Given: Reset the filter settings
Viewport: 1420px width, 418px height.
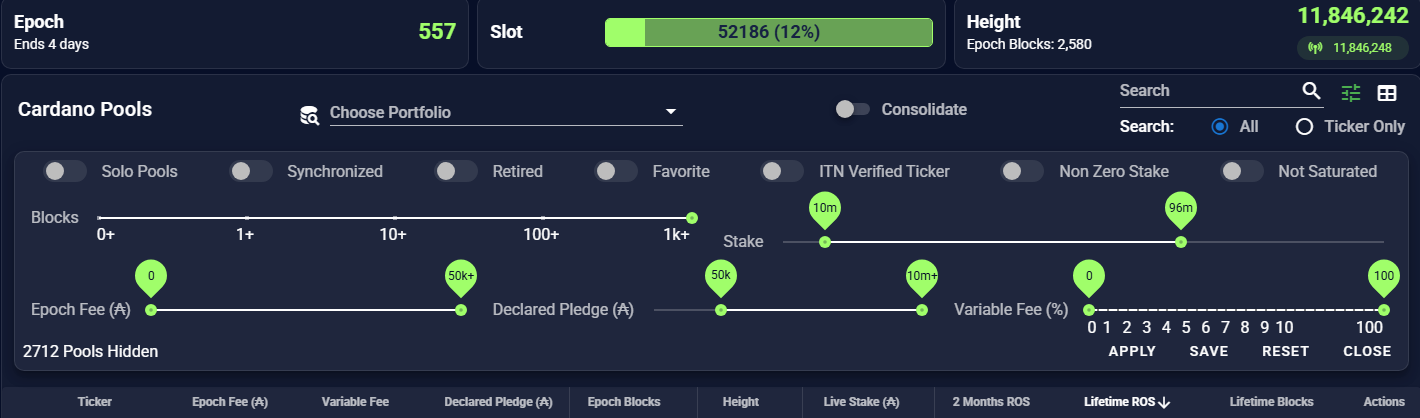Looking at the screenshot, I should point(1285,351).
